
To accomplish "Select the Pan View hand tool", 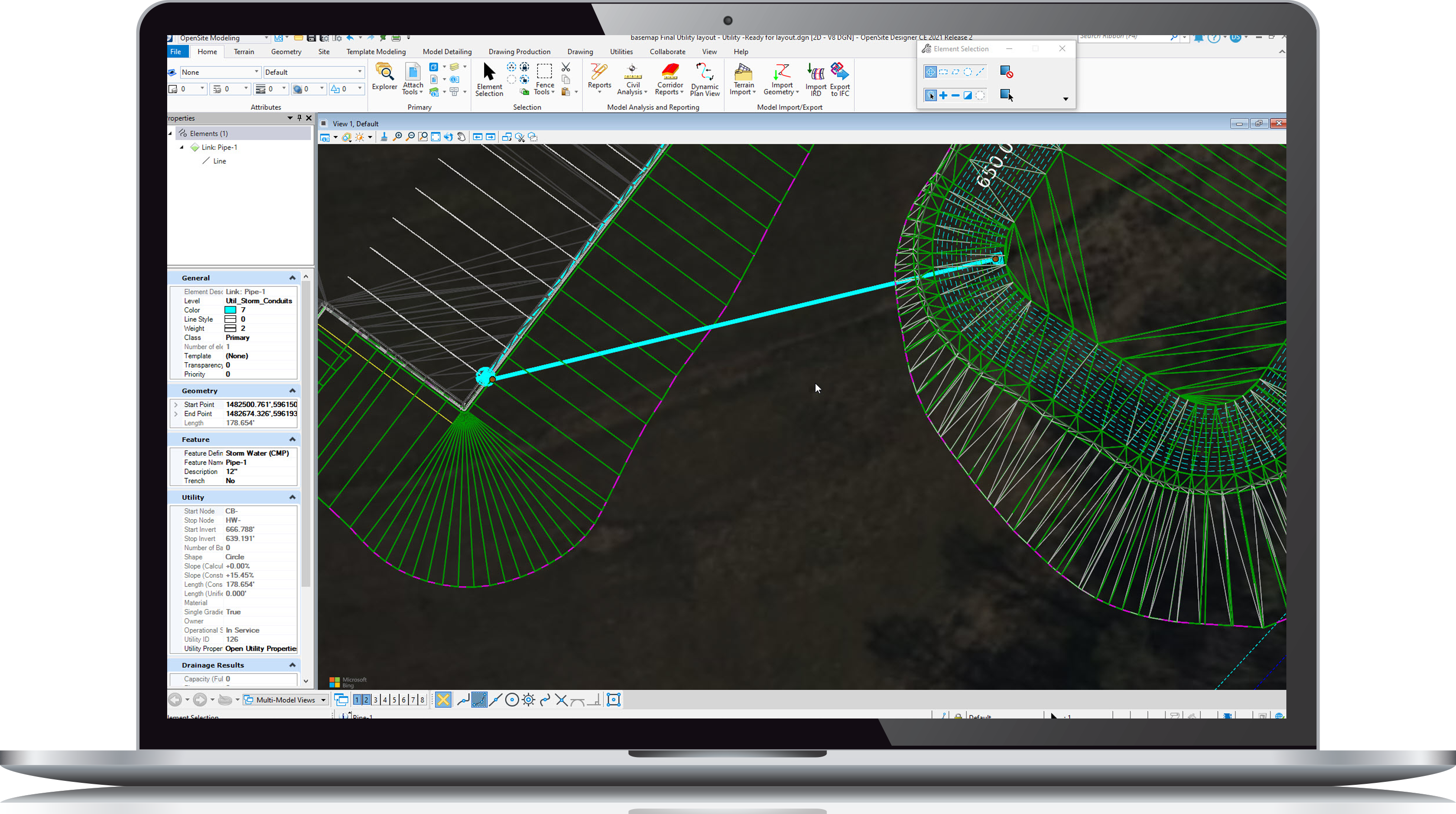I will [461, 137].
